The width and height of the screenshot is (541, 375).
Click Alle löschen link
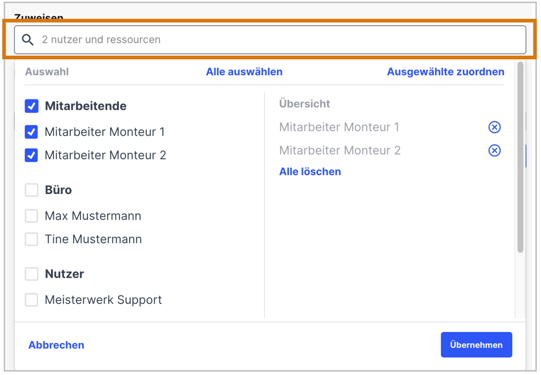[x=310, y=171]
